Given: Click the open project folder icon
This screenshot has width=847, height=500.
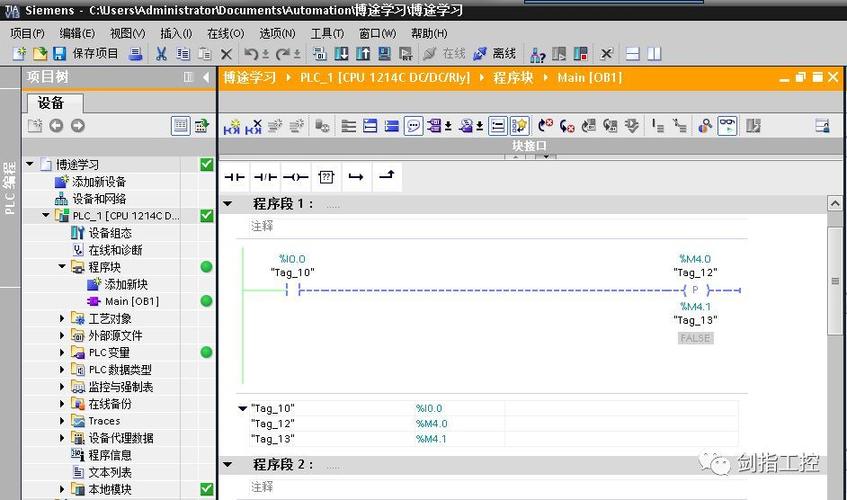Looking at the screenshot, I should (39, 53).
